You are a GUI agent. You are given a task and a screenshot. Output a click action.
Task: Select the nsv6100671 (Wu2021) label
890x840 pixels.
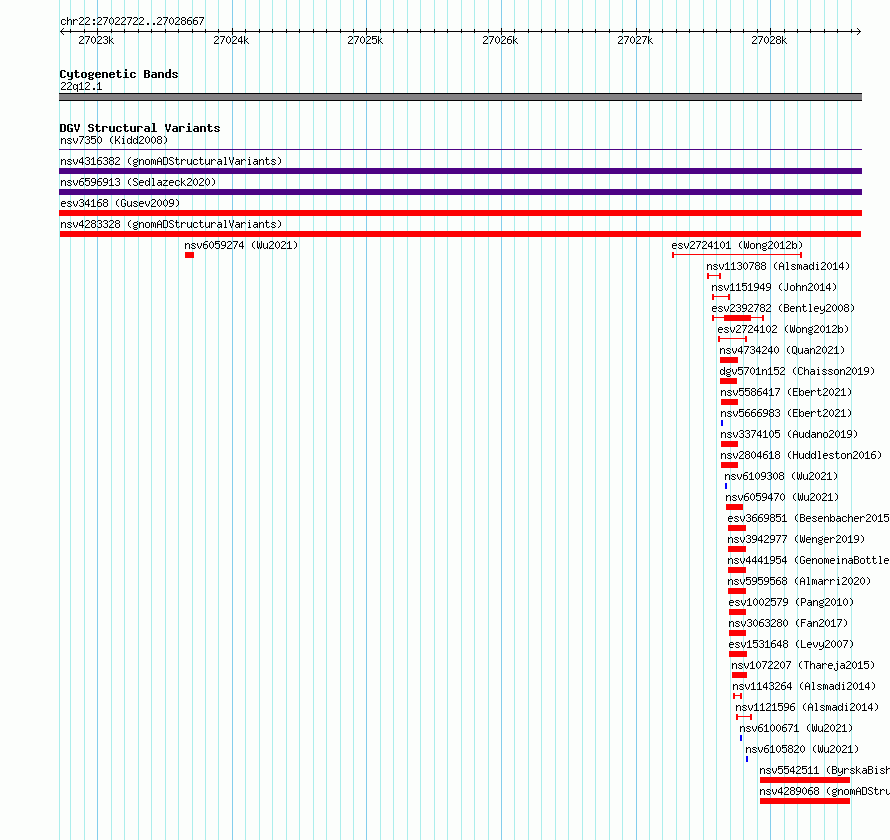tap(796, 728)
